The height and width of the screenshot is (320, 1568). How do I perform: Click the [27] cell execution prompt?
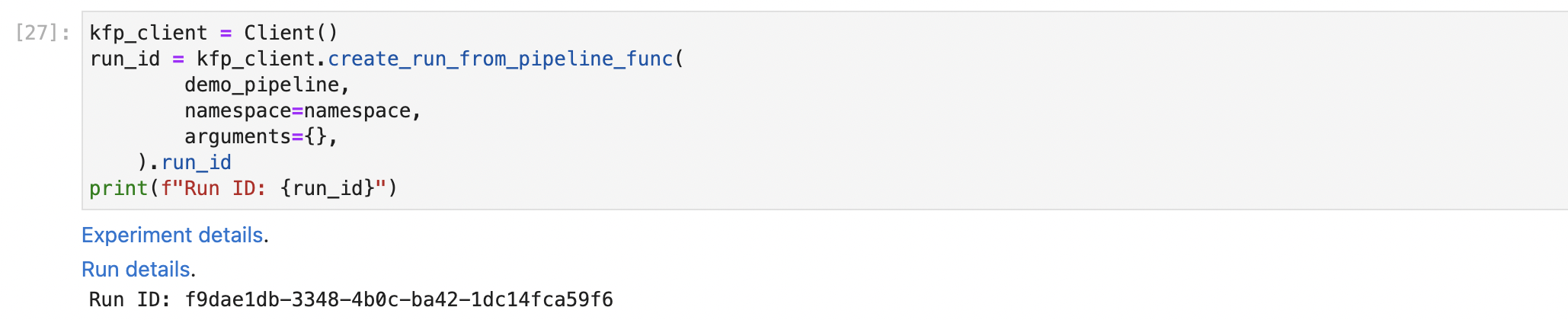coord(43,33)
